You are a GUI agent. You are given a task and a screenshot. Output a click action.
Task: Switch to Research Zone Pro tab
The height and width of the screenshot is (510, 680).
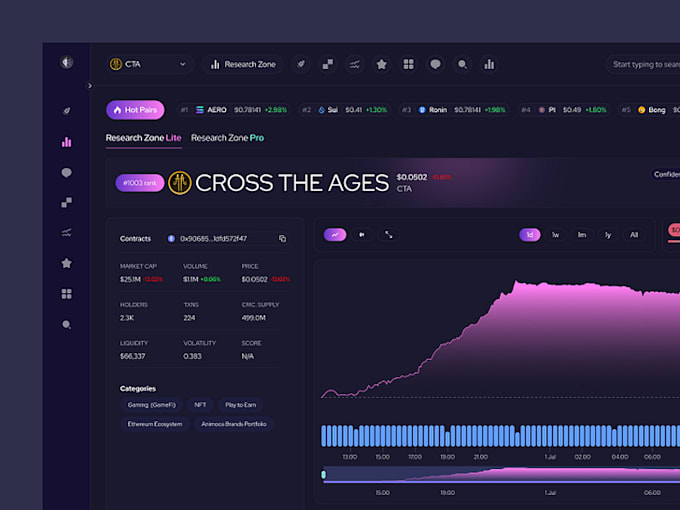coord(227,138)
